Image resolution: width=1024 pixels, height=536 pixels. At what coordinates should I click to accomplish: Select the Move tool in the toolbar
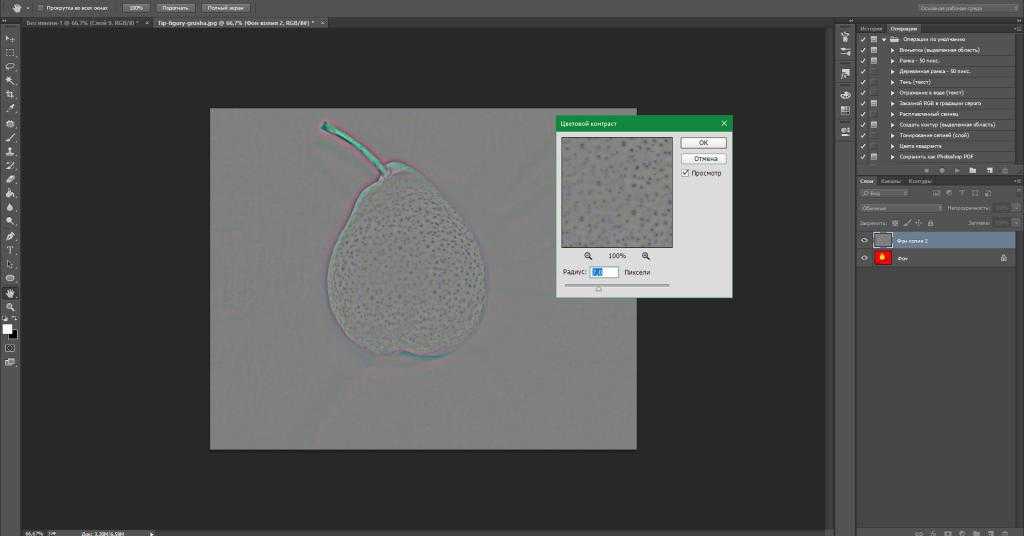(10, 37)
